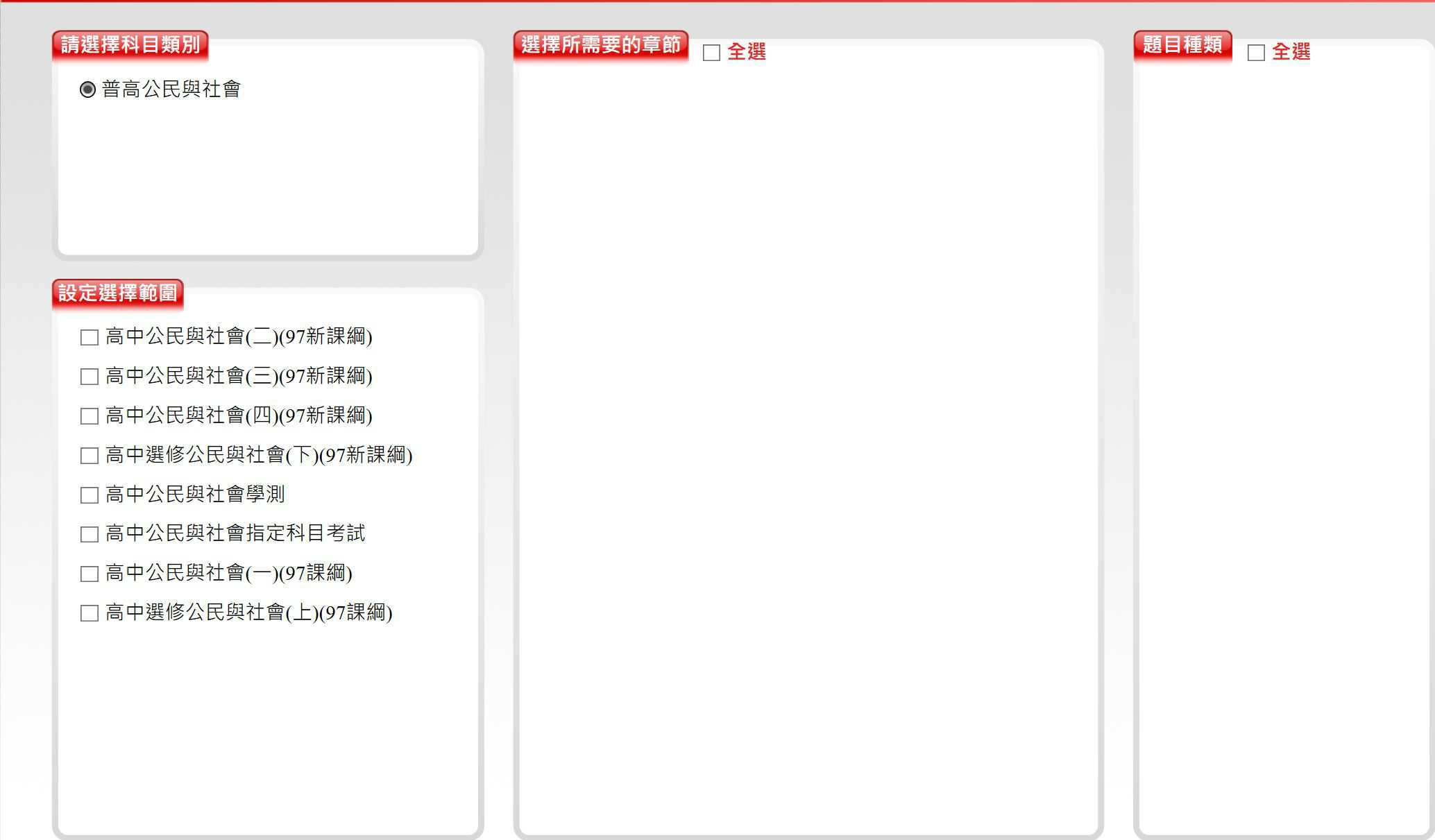This screenshot has height=840, width=1435.
Task: Check 高中公民與社會(二)(97新課綱) checkbox
Action: [x=90, y=337]
